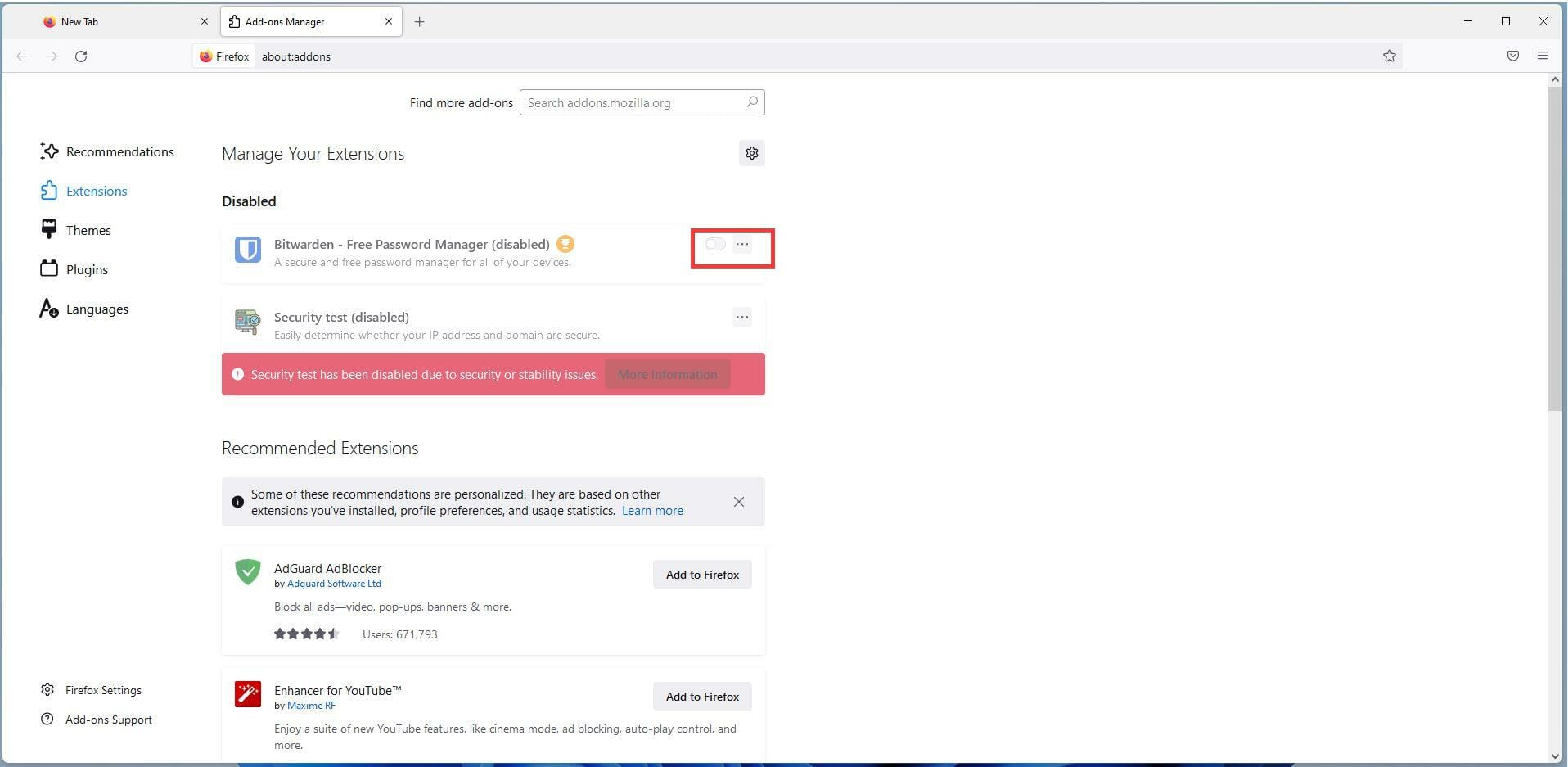Close the New Tab tab

(x=205, y=22)
